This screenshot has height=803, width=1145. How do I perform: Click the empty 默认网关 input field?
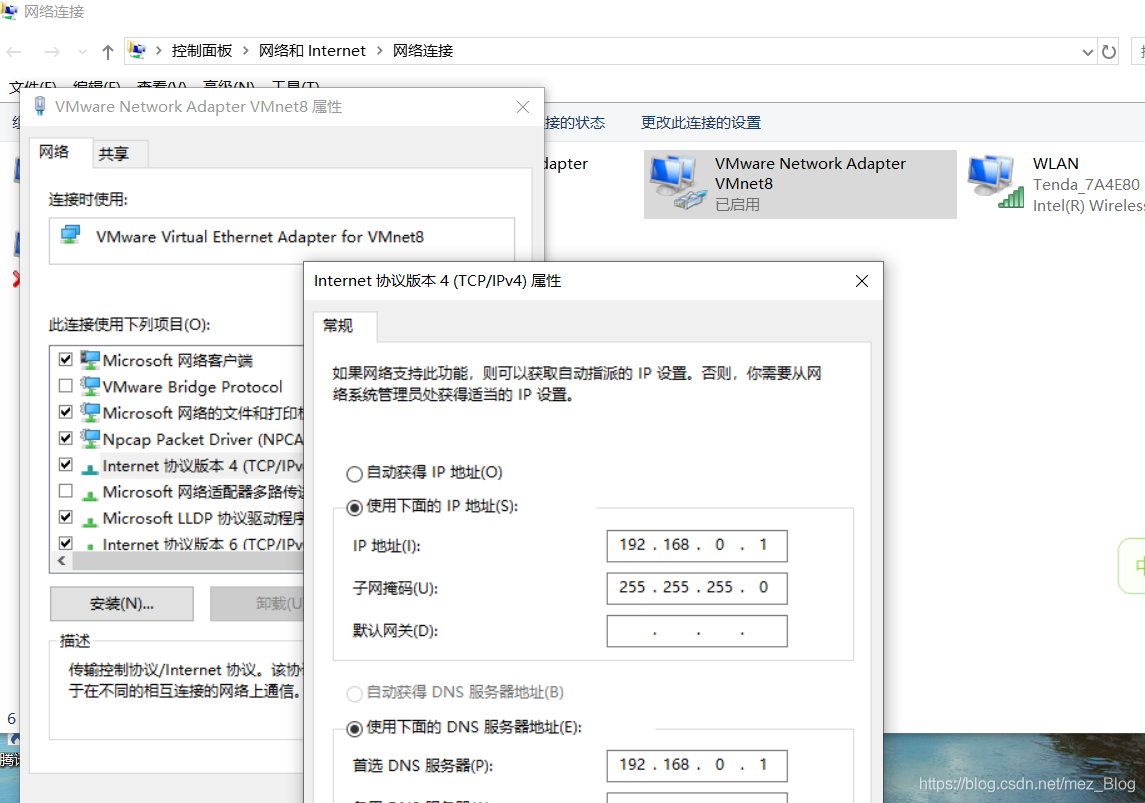tap(697, 631)
